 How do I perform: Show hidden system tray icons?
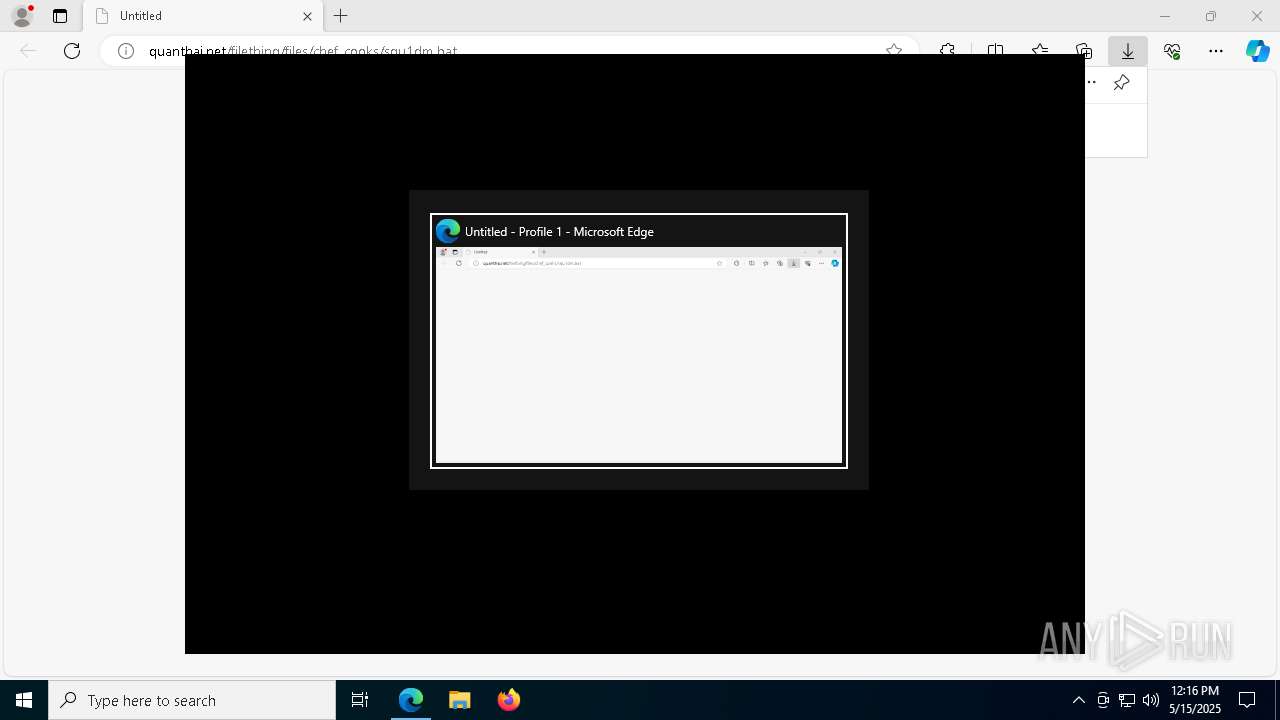click(x=1079, y=700)
